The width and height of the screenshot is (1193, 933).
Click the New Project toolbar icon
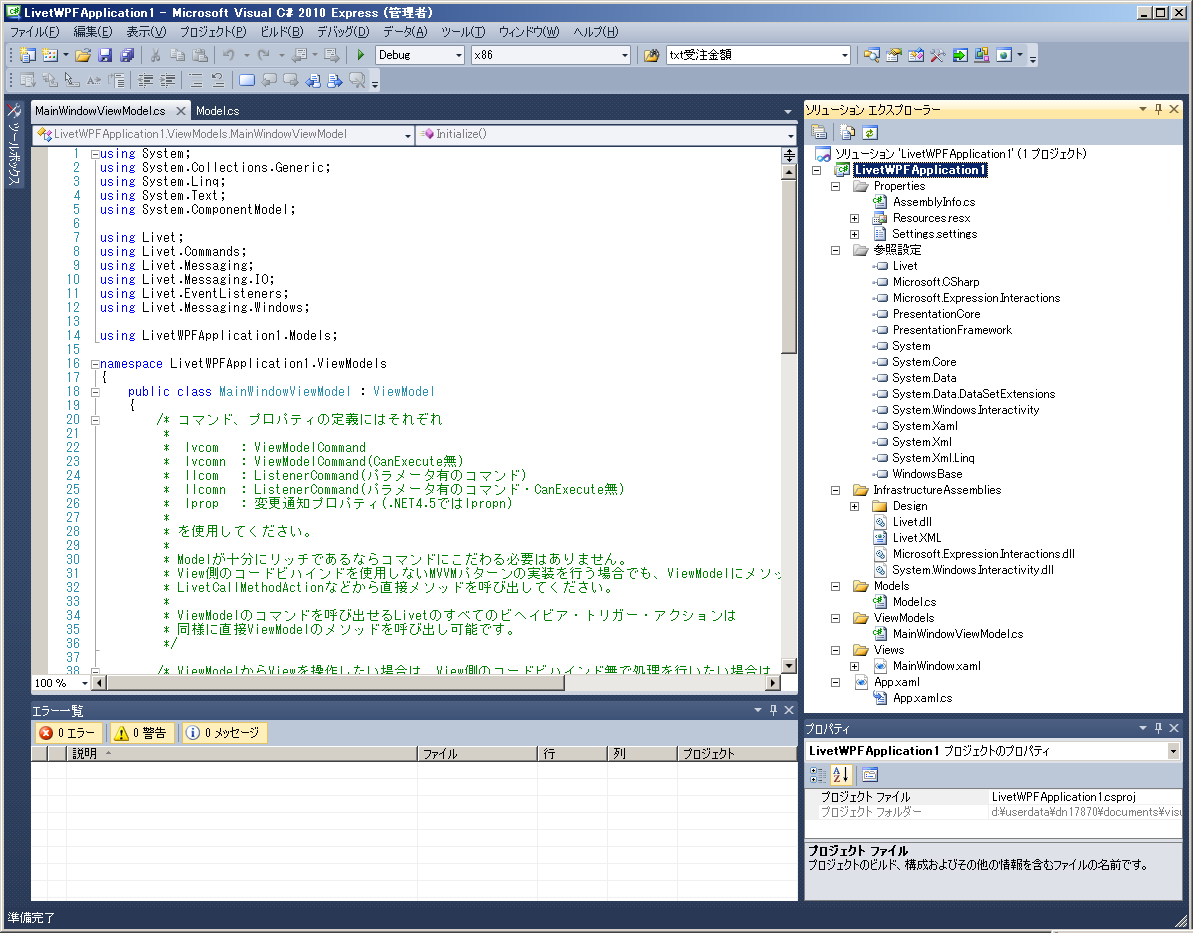coord(28,55)
